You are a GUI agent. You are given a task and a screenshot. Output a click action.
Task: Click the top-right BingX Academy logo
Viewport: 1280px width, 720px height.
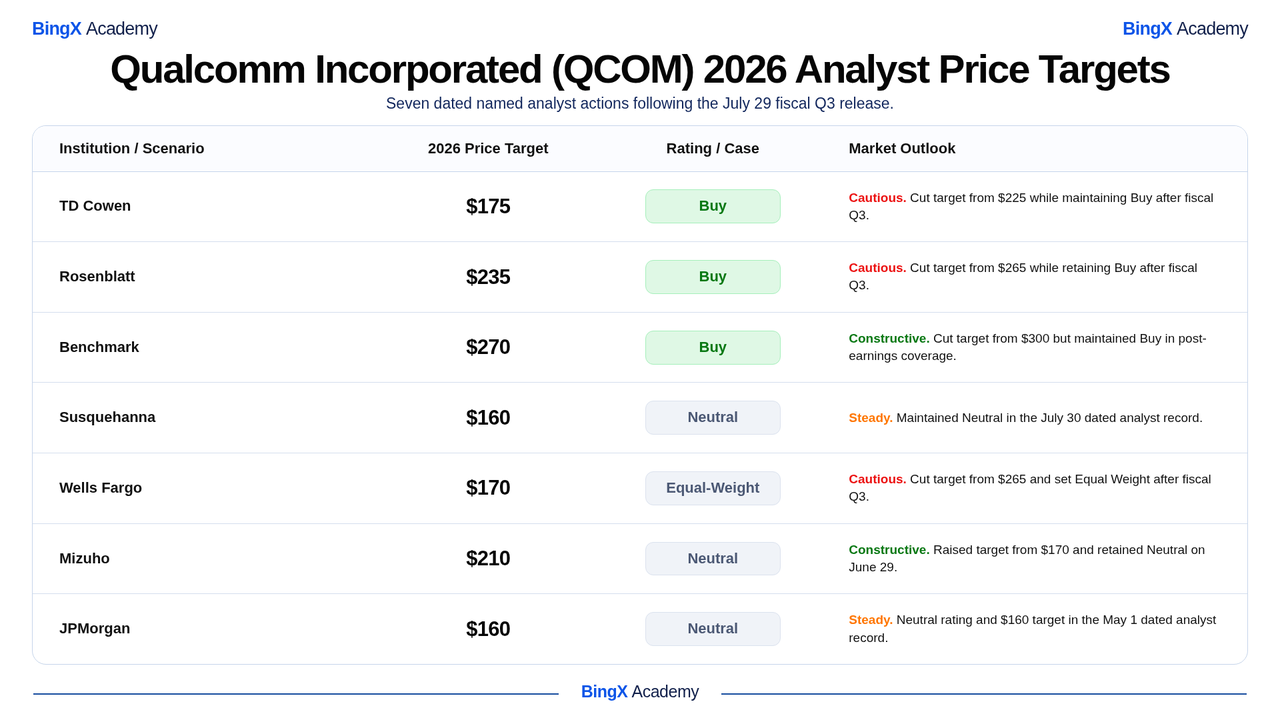point(1185,29)
